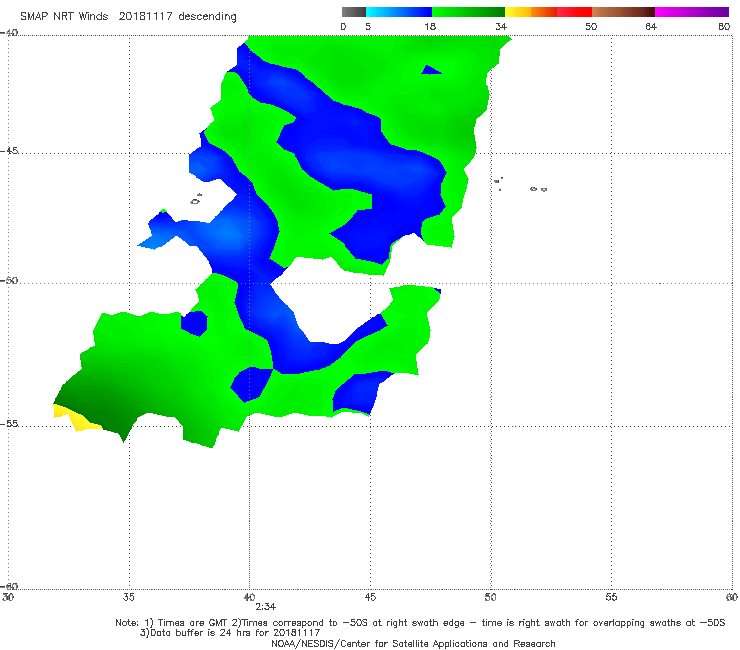The image size is (740, 650).
Task: Click the latitude axis label '-55'
Action: coord(9,424)
